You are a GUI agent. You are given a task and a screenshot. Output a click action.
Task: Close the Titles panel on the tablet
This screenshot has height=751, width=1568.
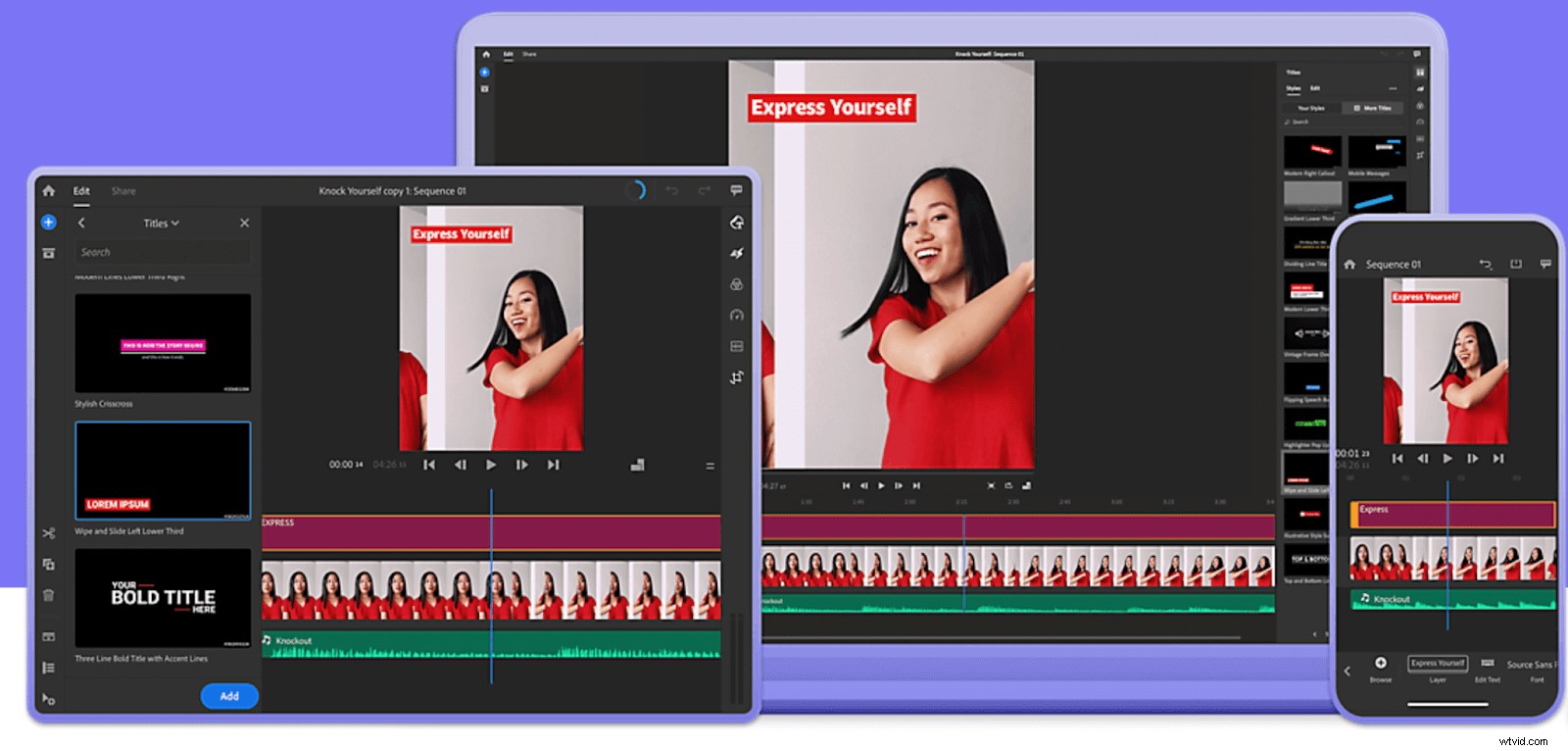pyautogui.click(x=245, y=224)
